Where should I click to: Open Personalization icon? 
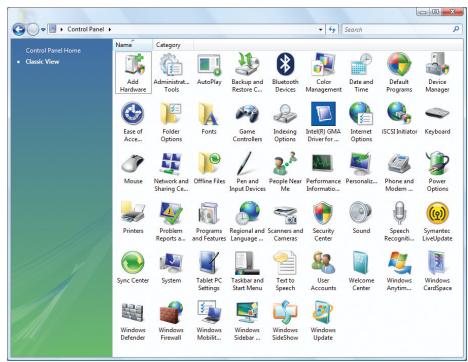pos(361,169)
